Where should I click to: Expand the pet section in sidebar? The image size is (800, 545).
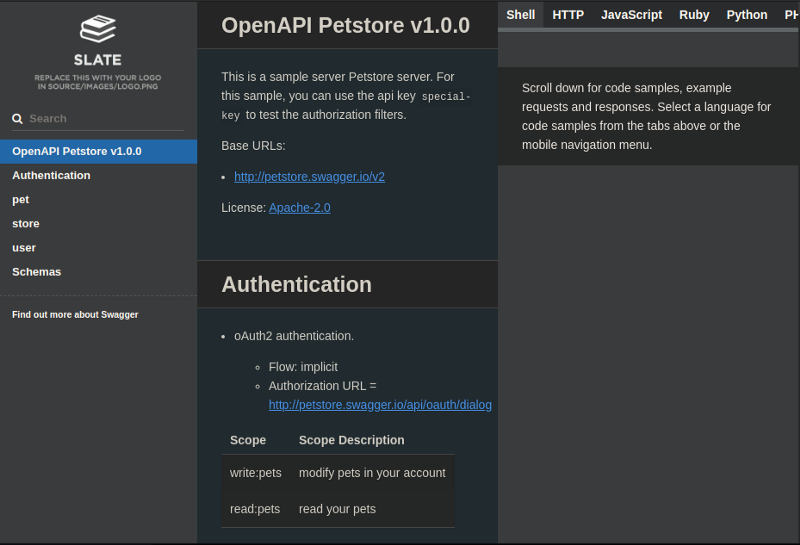click(21, 199)
